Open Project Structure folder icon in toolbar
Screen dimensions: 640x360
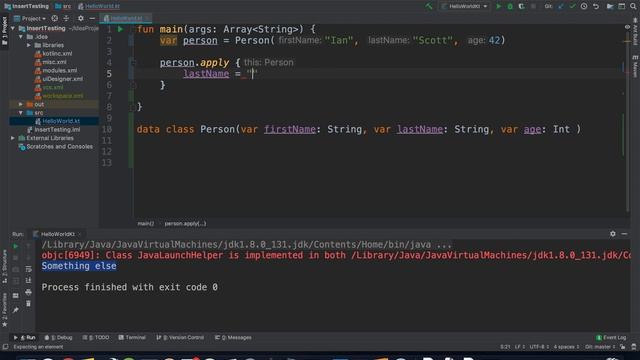click(610, 6)
